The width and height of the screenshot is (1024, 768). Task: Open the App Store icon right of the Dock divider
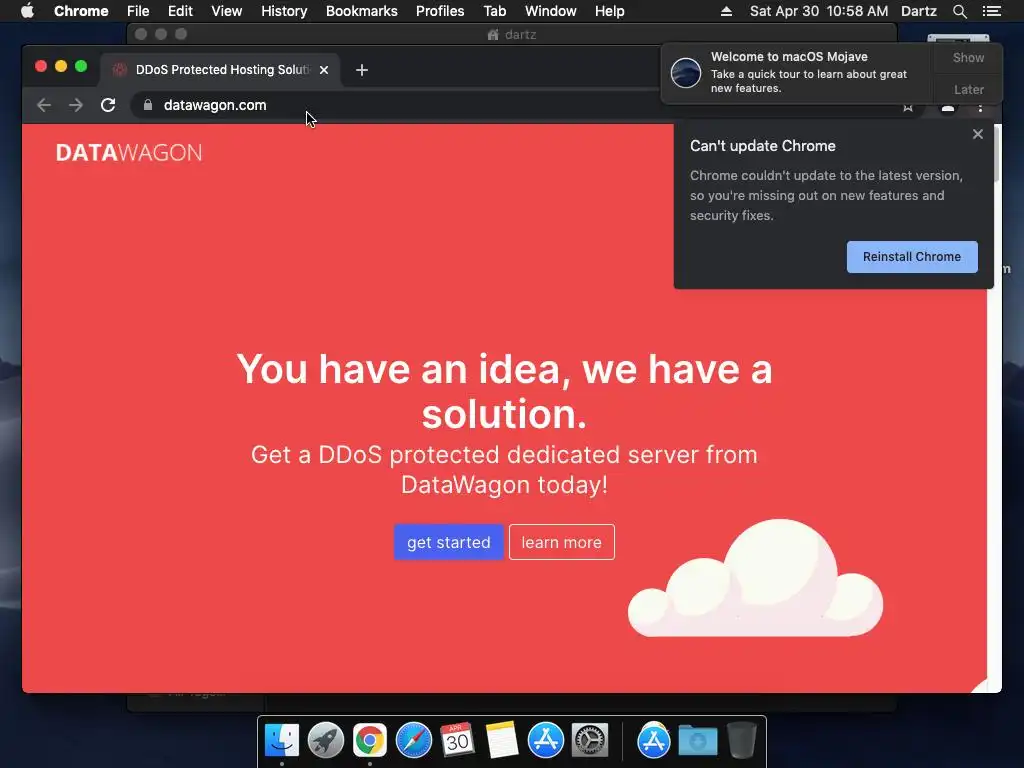tap(654, 741)
